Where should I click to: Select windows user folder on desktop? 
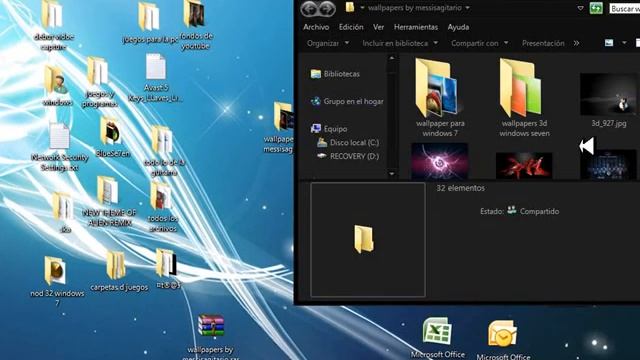click(x=57, y=86)
